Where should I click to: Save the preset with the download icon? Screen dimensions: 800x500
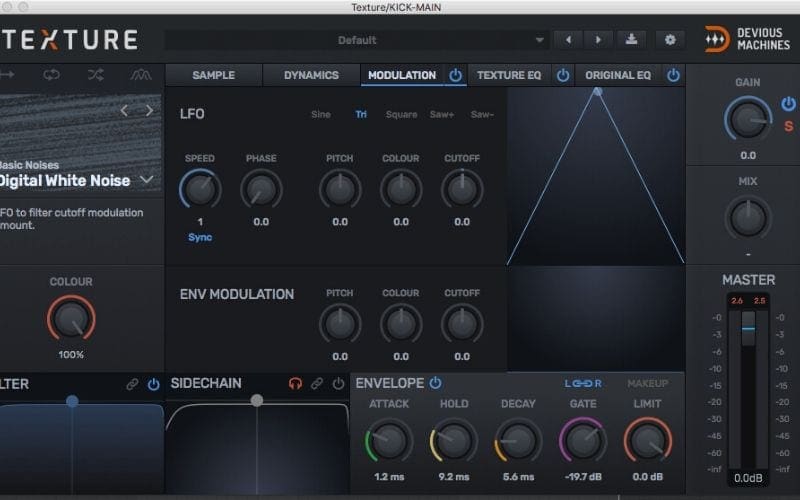(x=631, y=40)
